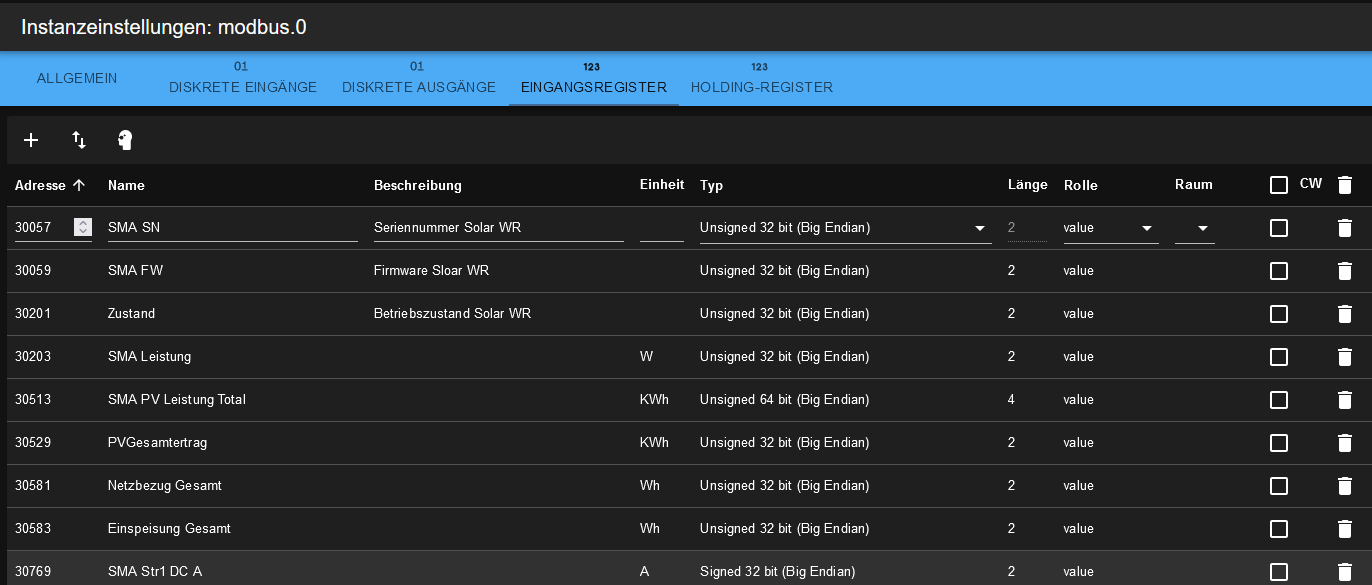
Task: Go to the Allgemein settings tab
Action: click(x=77, y=78)
